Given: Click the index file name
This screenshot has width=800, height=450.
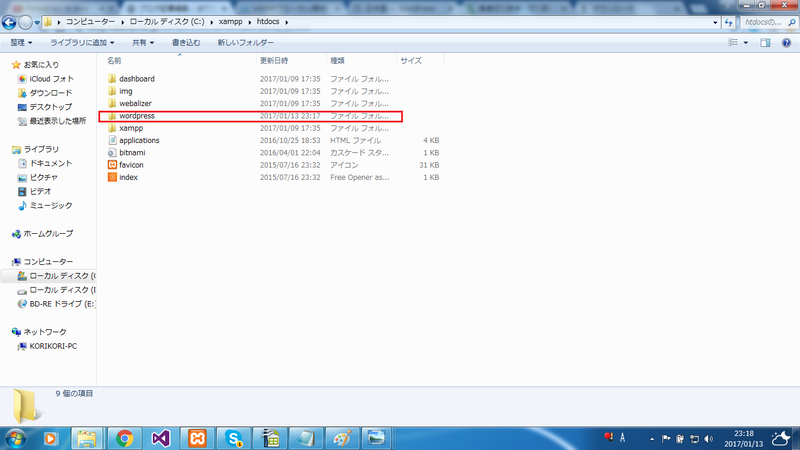Looking at the screenshot, I should coord(129,177).
